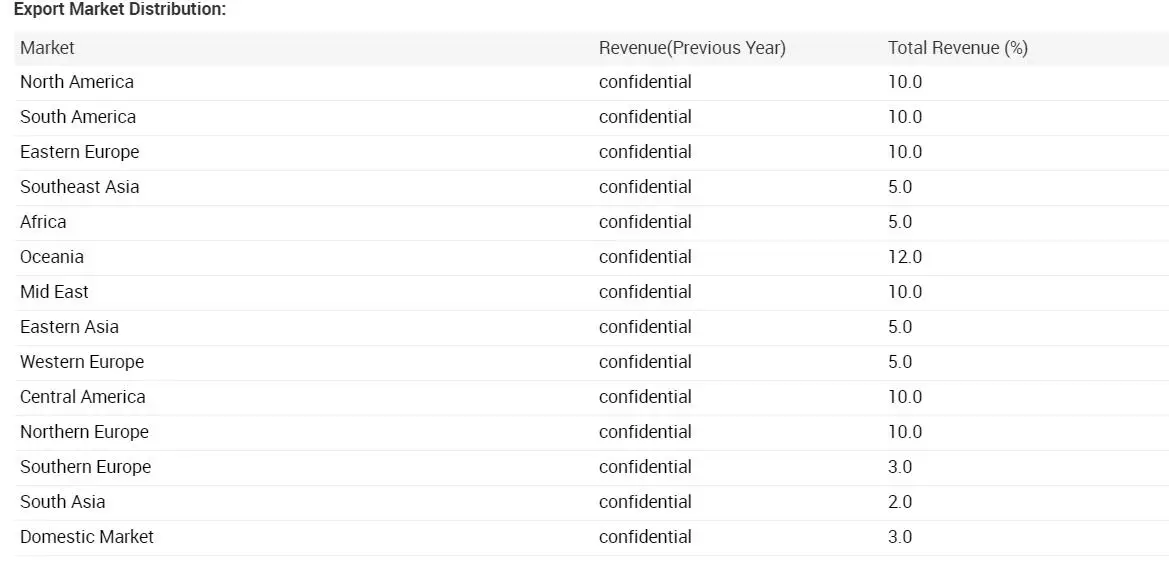Click Oceania's 12.0 revenue percentage
This screenshot has height=561, width=1169.
tap(905, 257)
